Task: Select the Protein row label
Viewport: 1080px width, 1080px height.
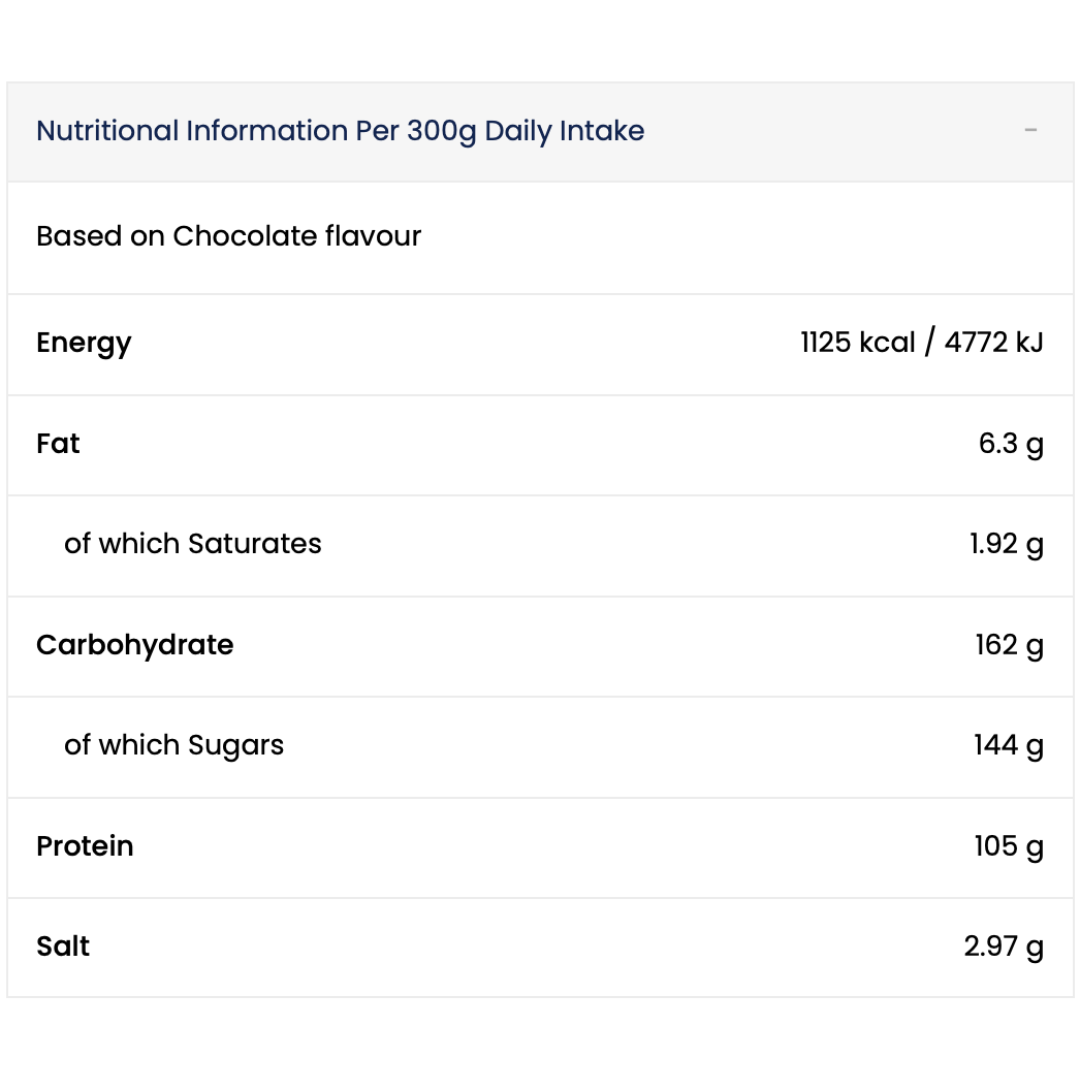Action: coord(85,847)
